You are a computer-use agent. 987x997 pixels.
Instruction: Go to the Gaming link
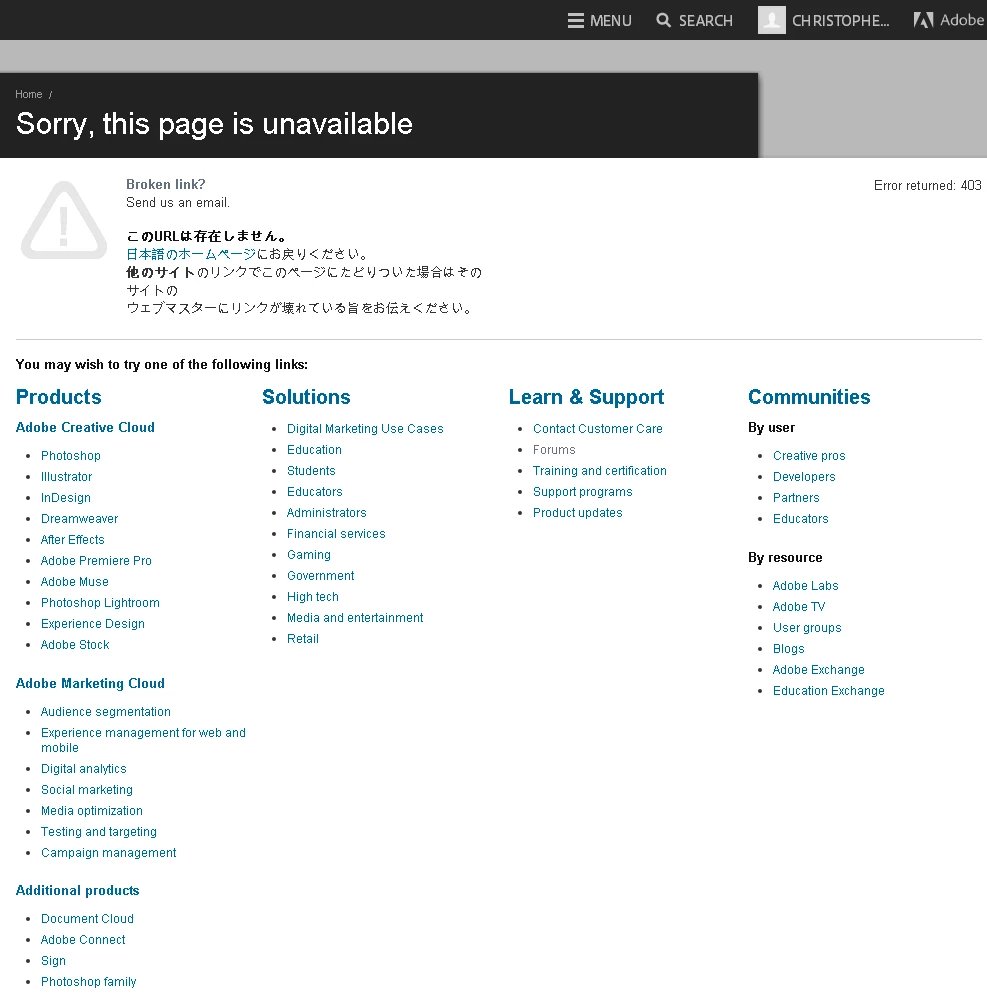click(x=308, y=554)
